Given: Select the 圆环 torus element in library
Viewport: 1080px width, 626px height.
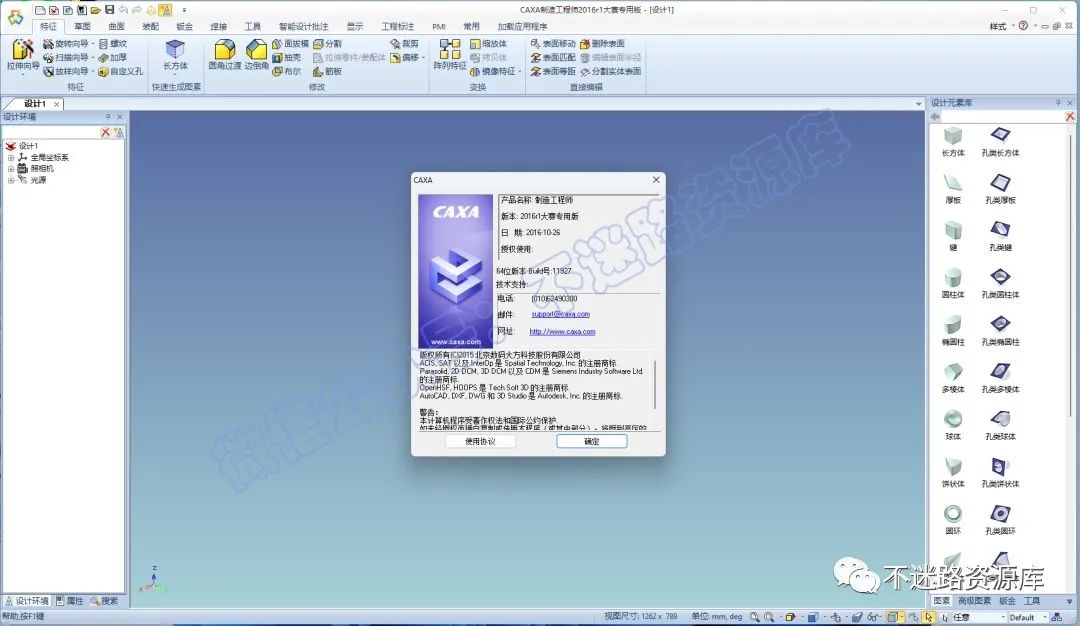Looking at the screenshot, I should pos(953,519).
